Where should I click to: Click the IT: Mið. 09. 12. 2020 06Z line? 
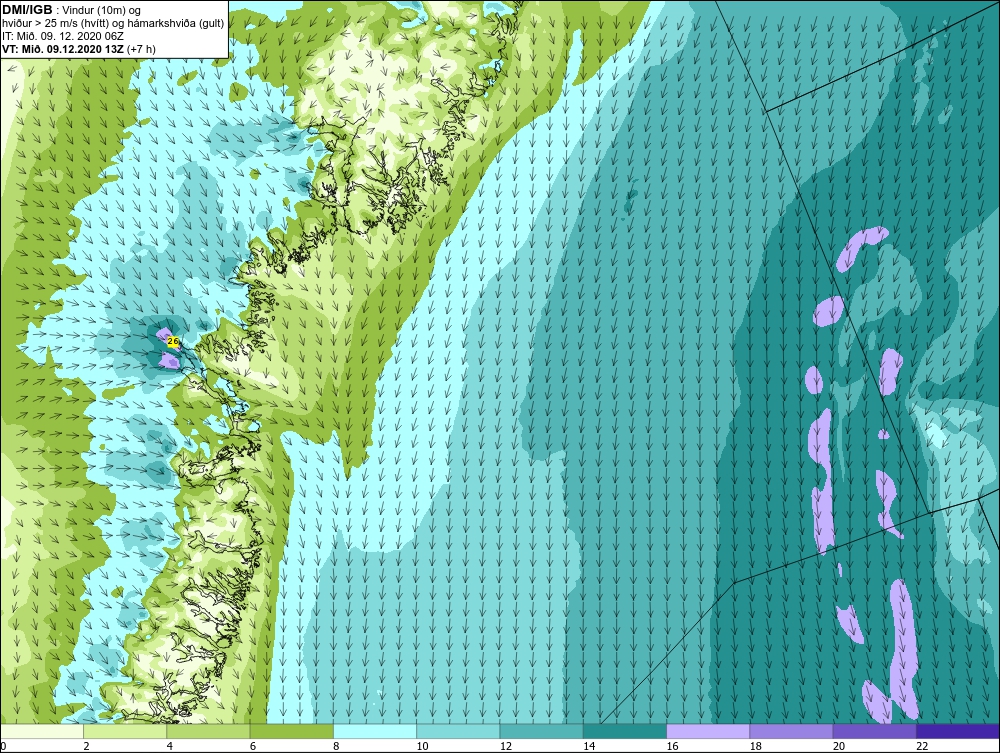[x=63, y=36]
